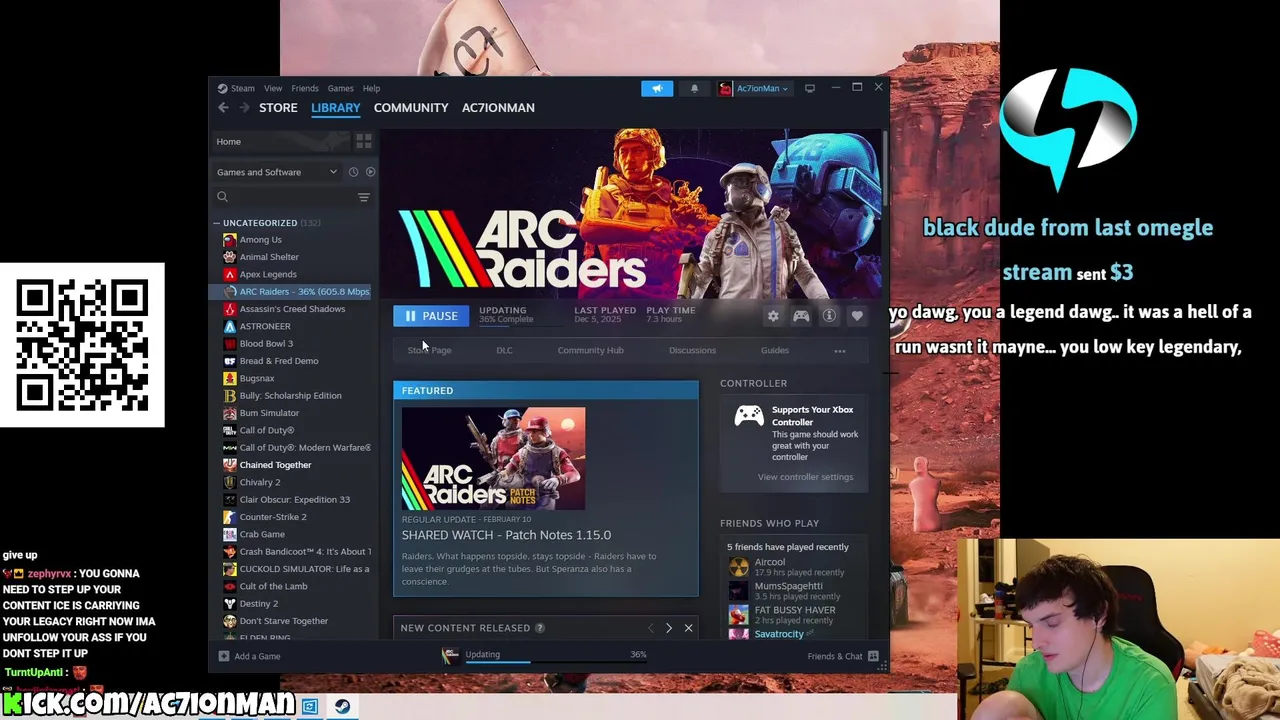The image size is (1280, 720).
Task: Open the View menu
Action: click(x=273, y=88)
